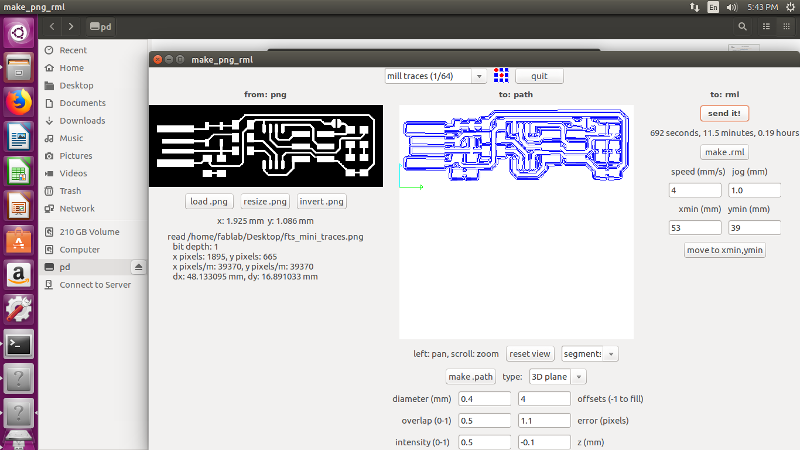Click the black-and-white PNG traces preview

pos(266,146)
